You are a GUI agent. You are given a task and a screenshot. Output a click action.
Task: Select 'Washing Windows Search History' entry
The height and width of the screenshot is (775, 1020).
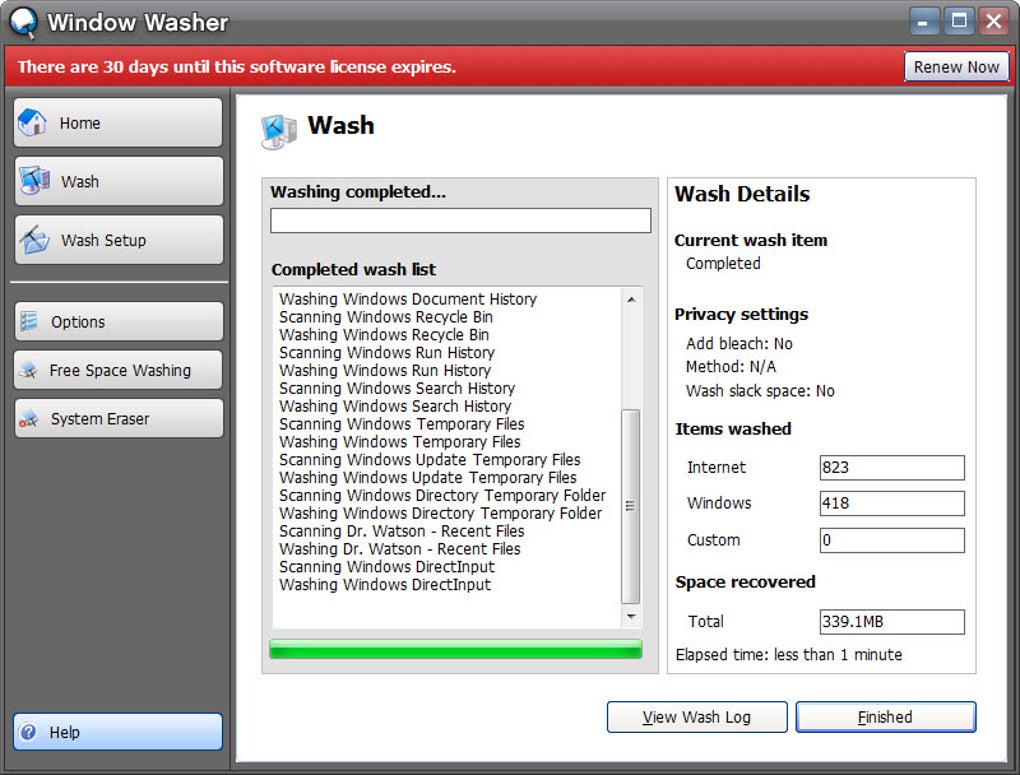[395, 406]
